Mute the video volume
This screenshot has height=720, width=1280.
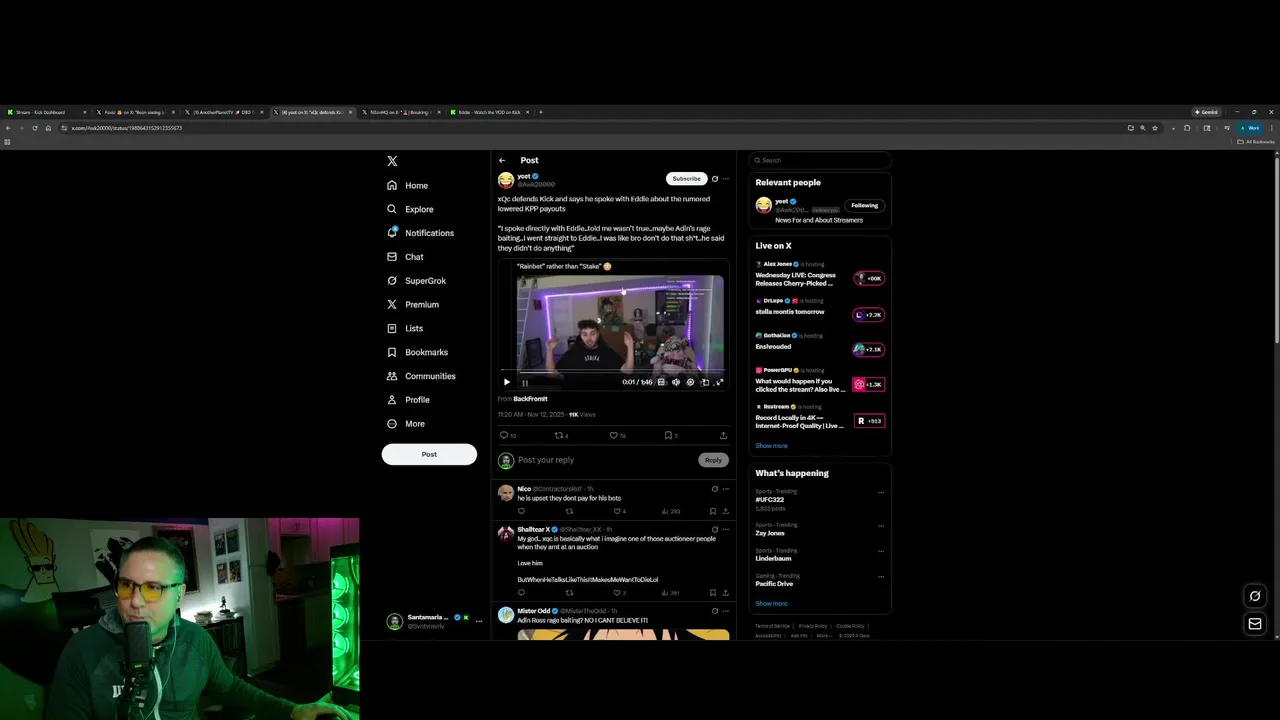click(676, 382)
